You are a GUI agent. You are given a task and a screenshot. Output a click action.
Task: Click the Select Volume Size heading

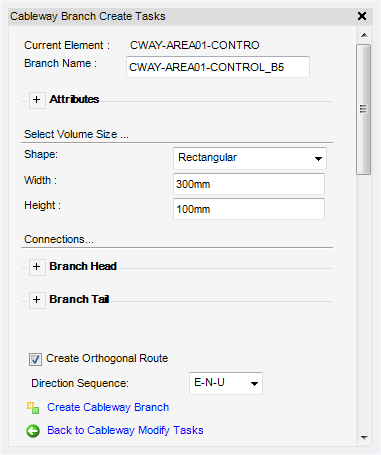click(76, 134)
